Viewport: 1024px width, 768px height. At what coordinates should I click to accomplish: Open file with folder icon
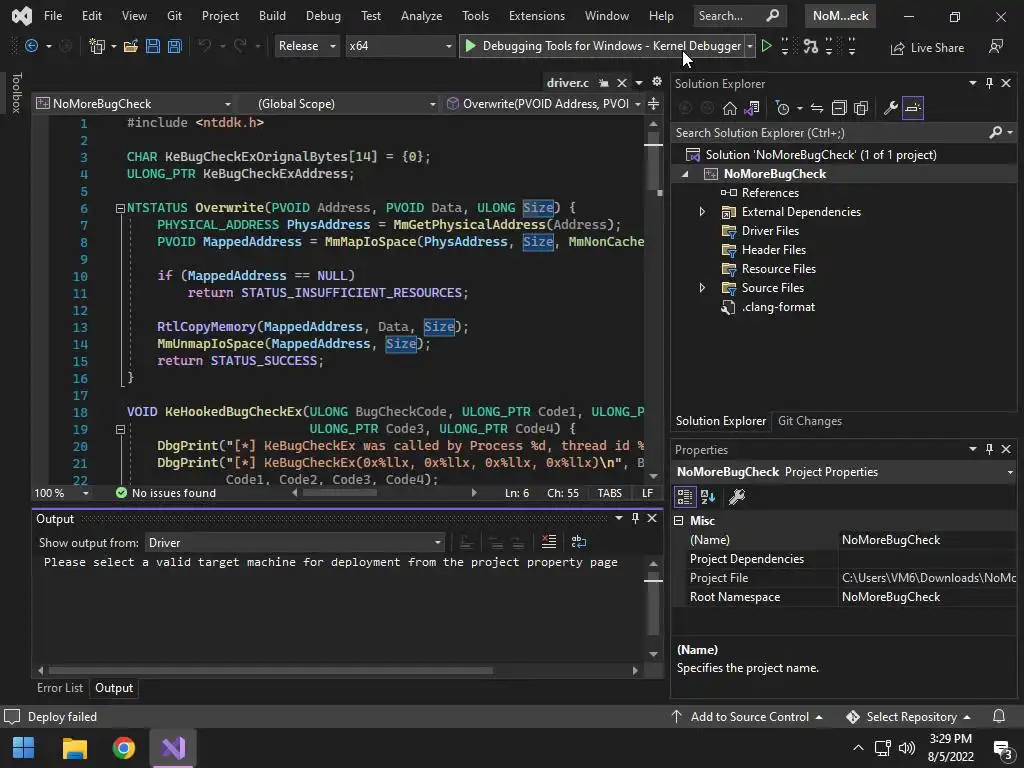point(131,46)
